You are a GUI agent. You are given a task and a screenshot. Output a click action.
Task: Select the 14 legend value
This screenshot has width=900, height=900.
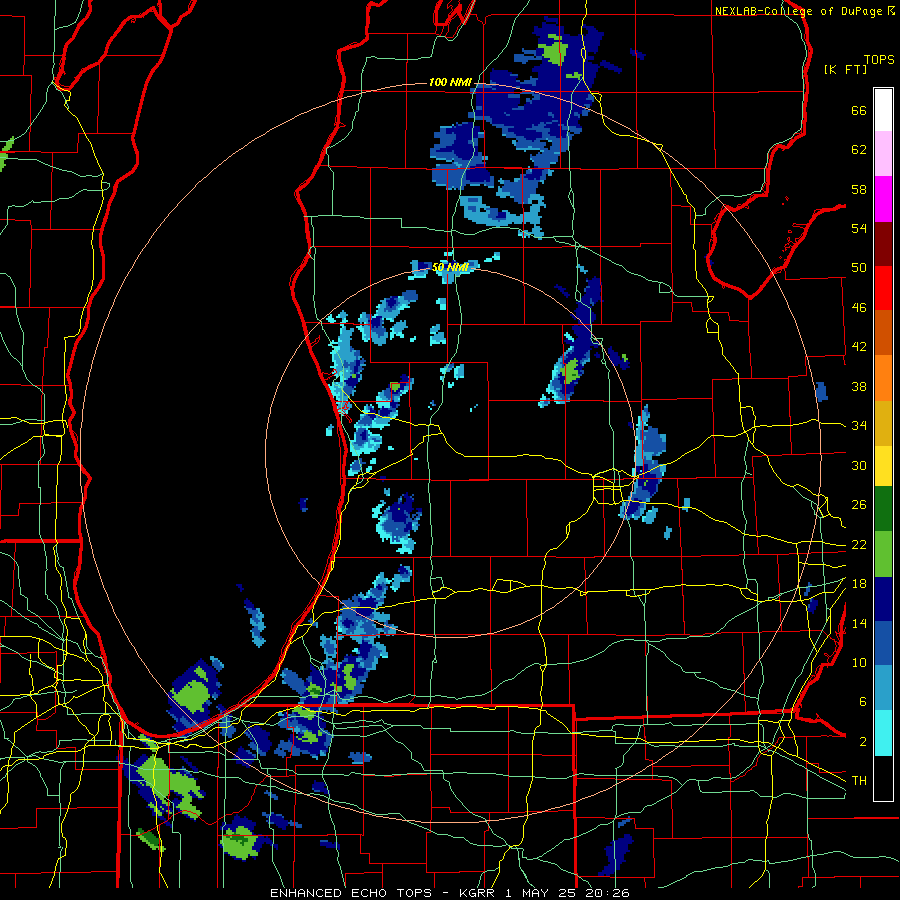(x=859, y=623)
